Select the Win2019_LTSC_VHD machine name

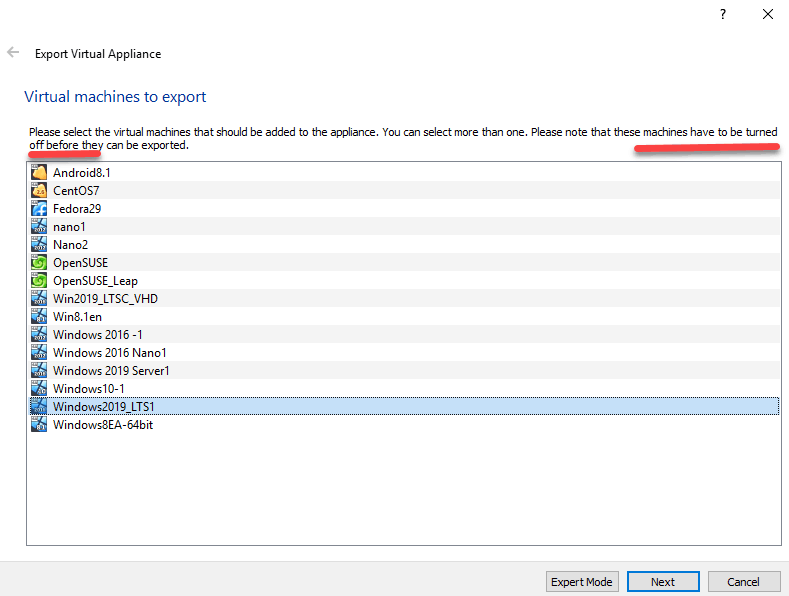pyautogui.click(x=105, y=299)
